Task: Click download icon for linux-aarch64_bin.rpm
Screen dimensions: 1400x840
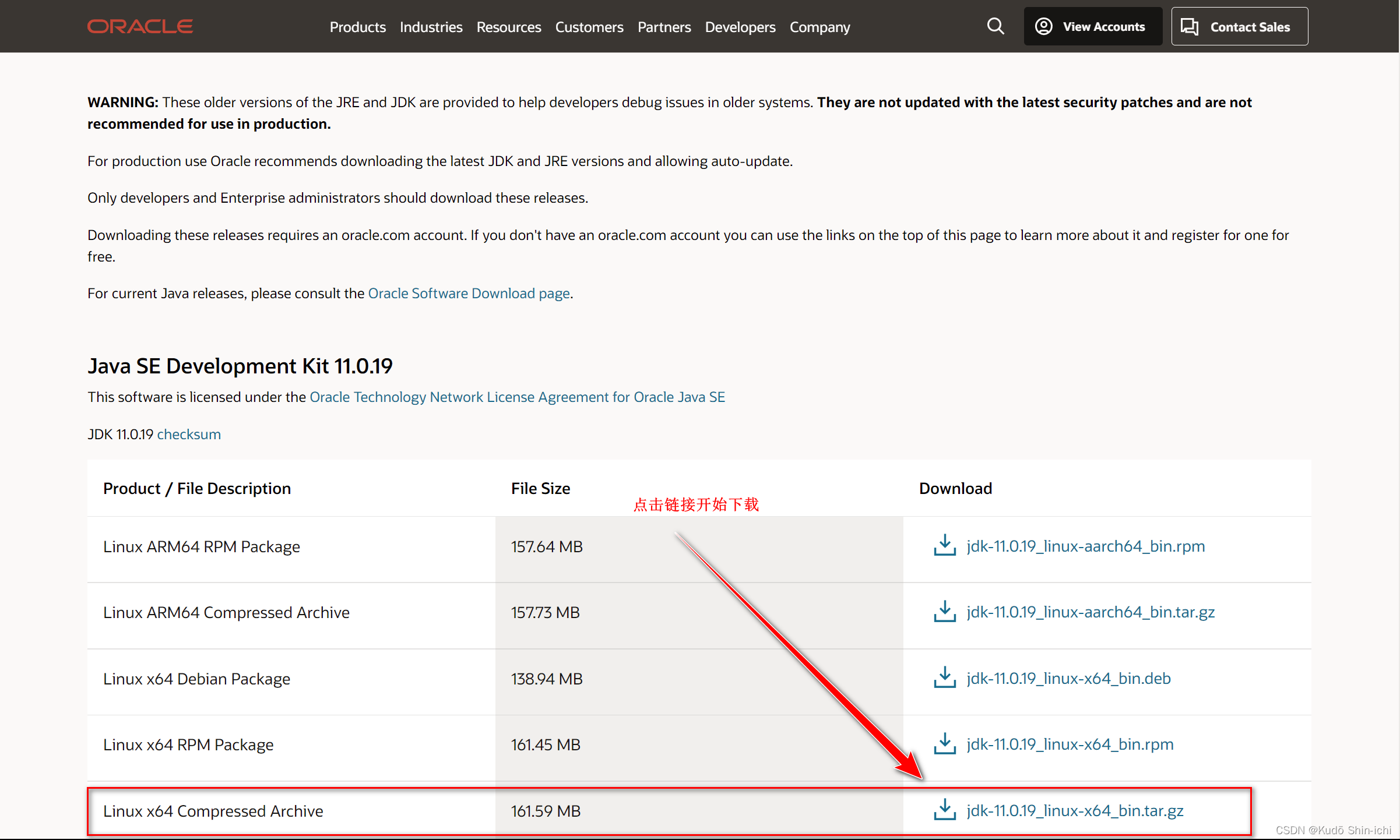Action: pyautogui.click(x=945, y=546)
